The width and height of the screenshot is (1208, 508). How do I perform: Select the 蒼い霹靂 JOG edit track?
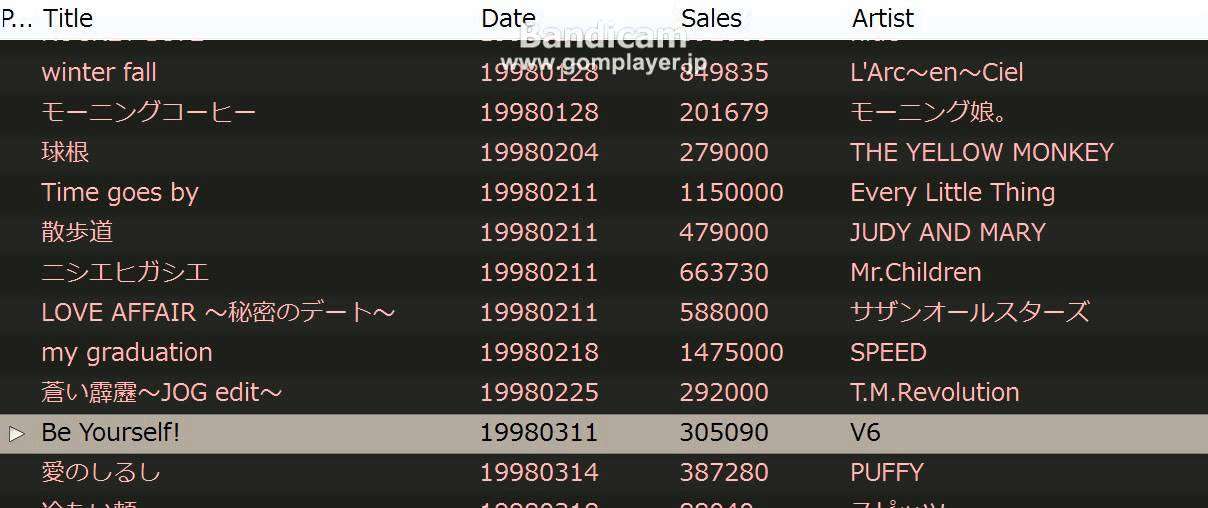tap(604, 392)
